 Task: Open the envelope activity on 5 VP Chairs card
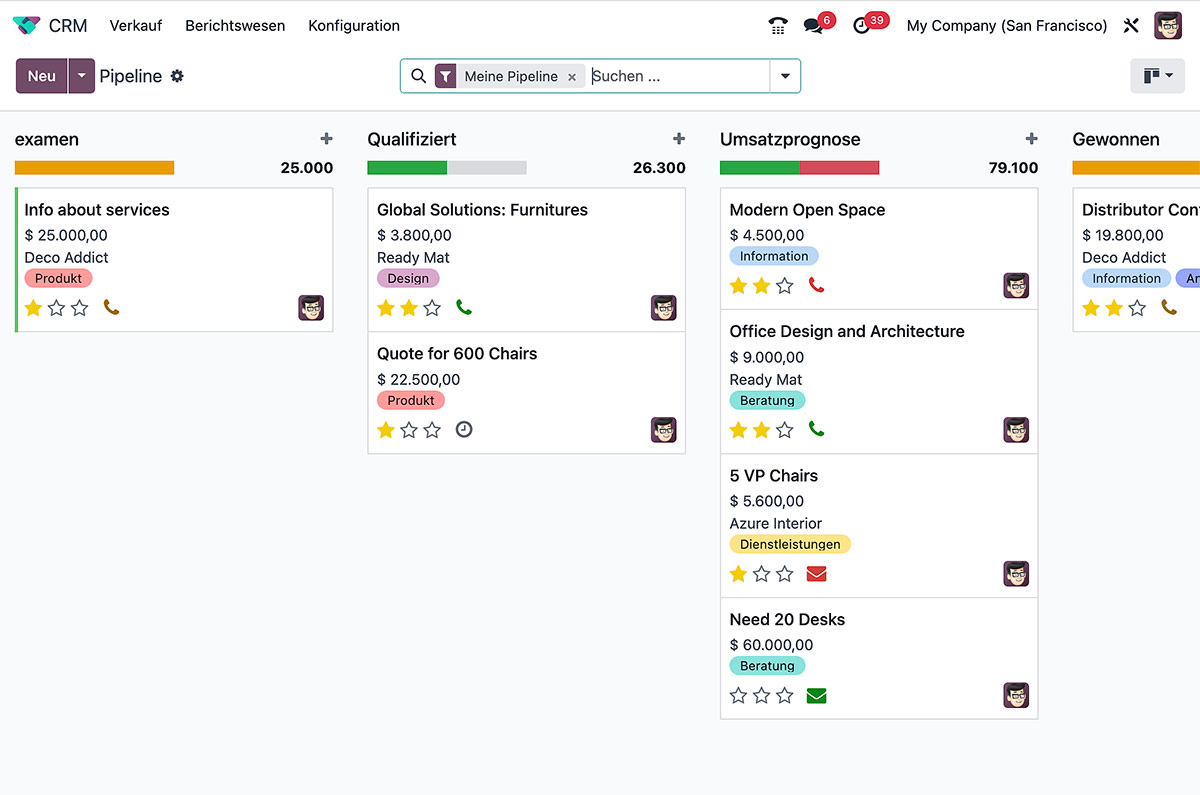pyautogui.click(x=816, y=574)
